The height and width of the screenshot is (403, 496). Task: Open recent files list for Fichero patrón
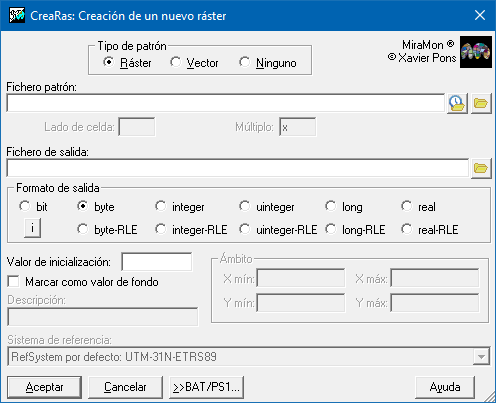[457, 103]
